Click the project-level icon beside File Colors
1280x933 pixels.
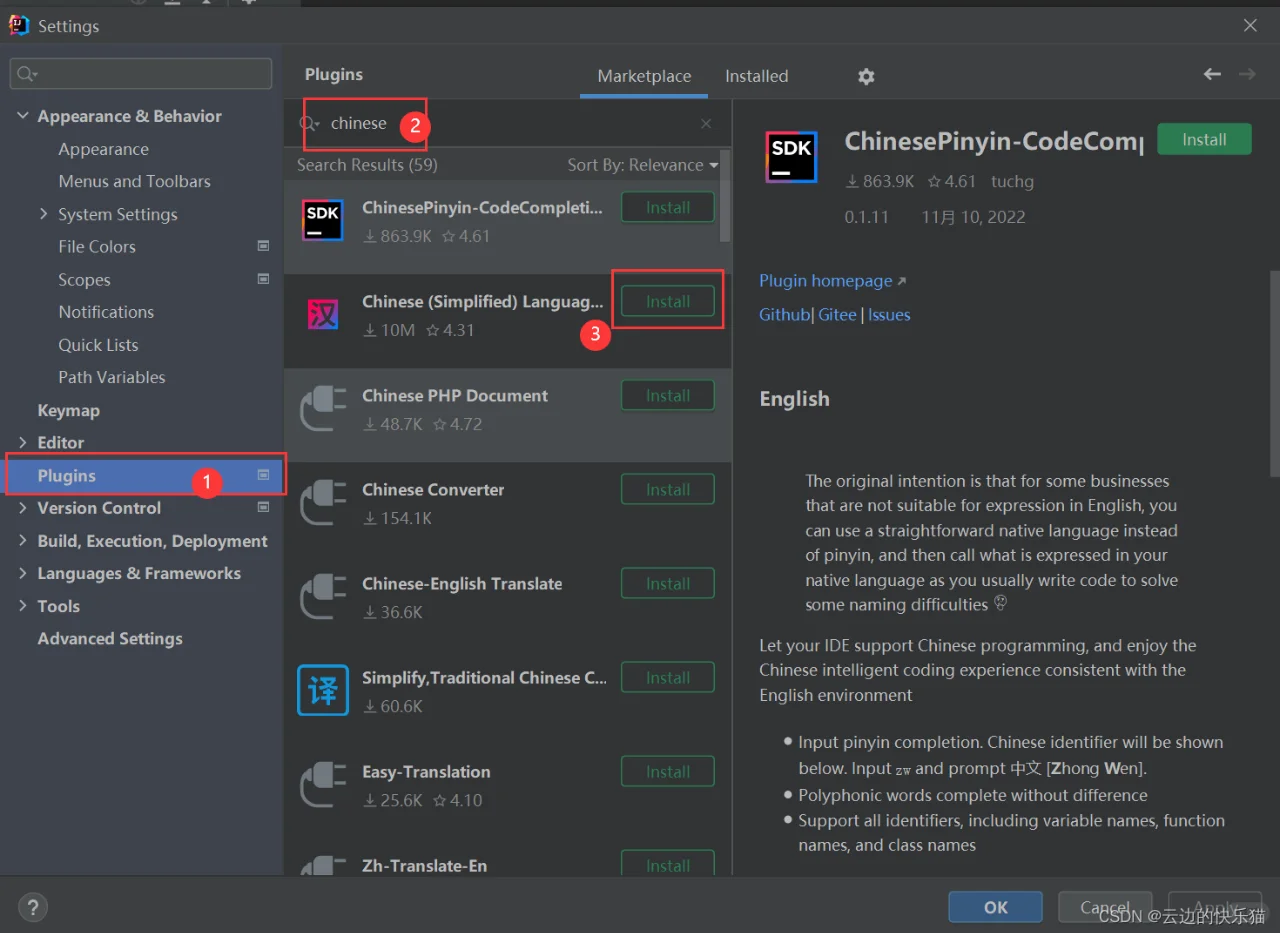[x=264, y=246]
